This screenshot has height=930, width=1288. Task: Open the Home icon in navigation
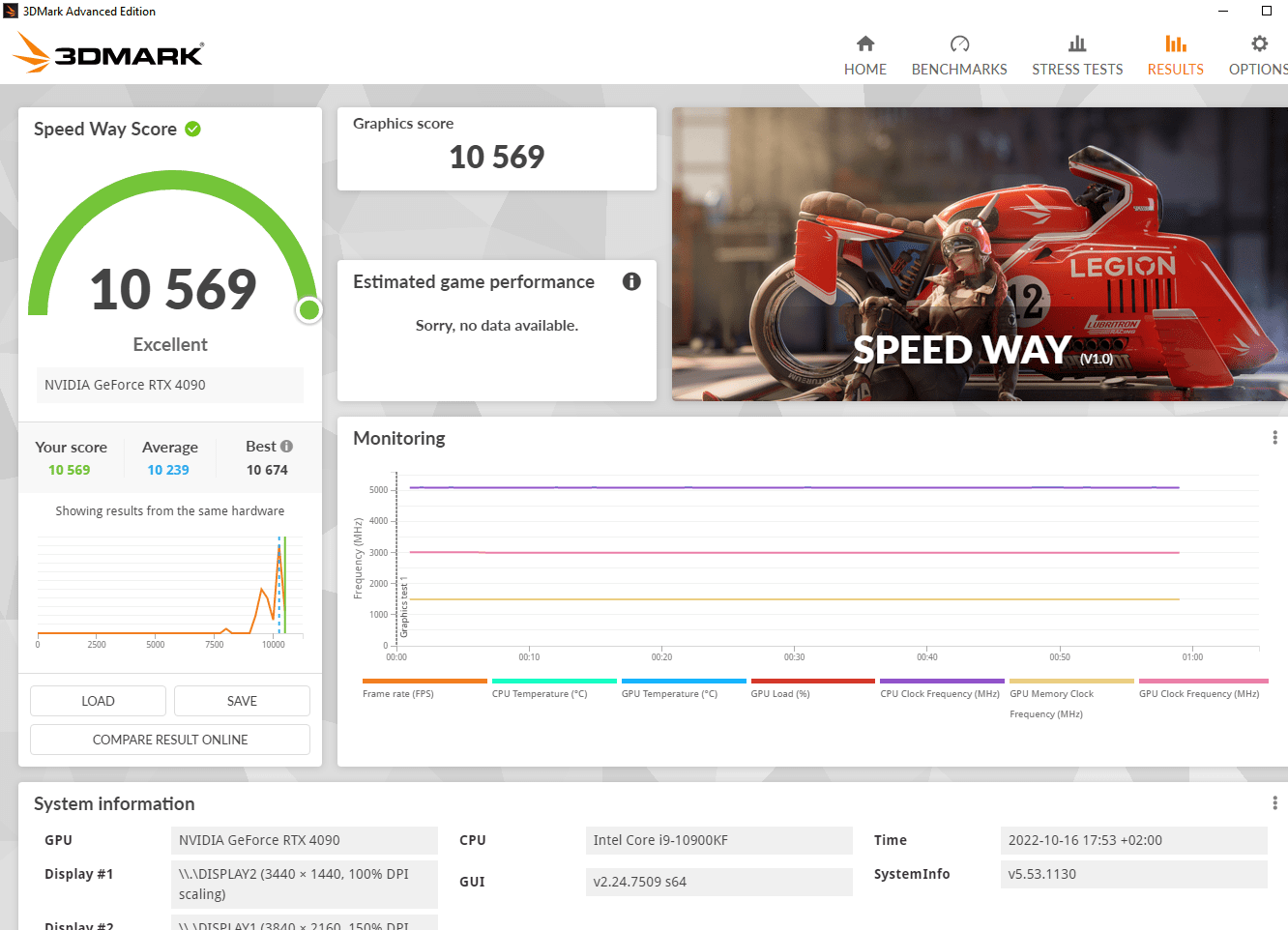[x=865, y=44]
